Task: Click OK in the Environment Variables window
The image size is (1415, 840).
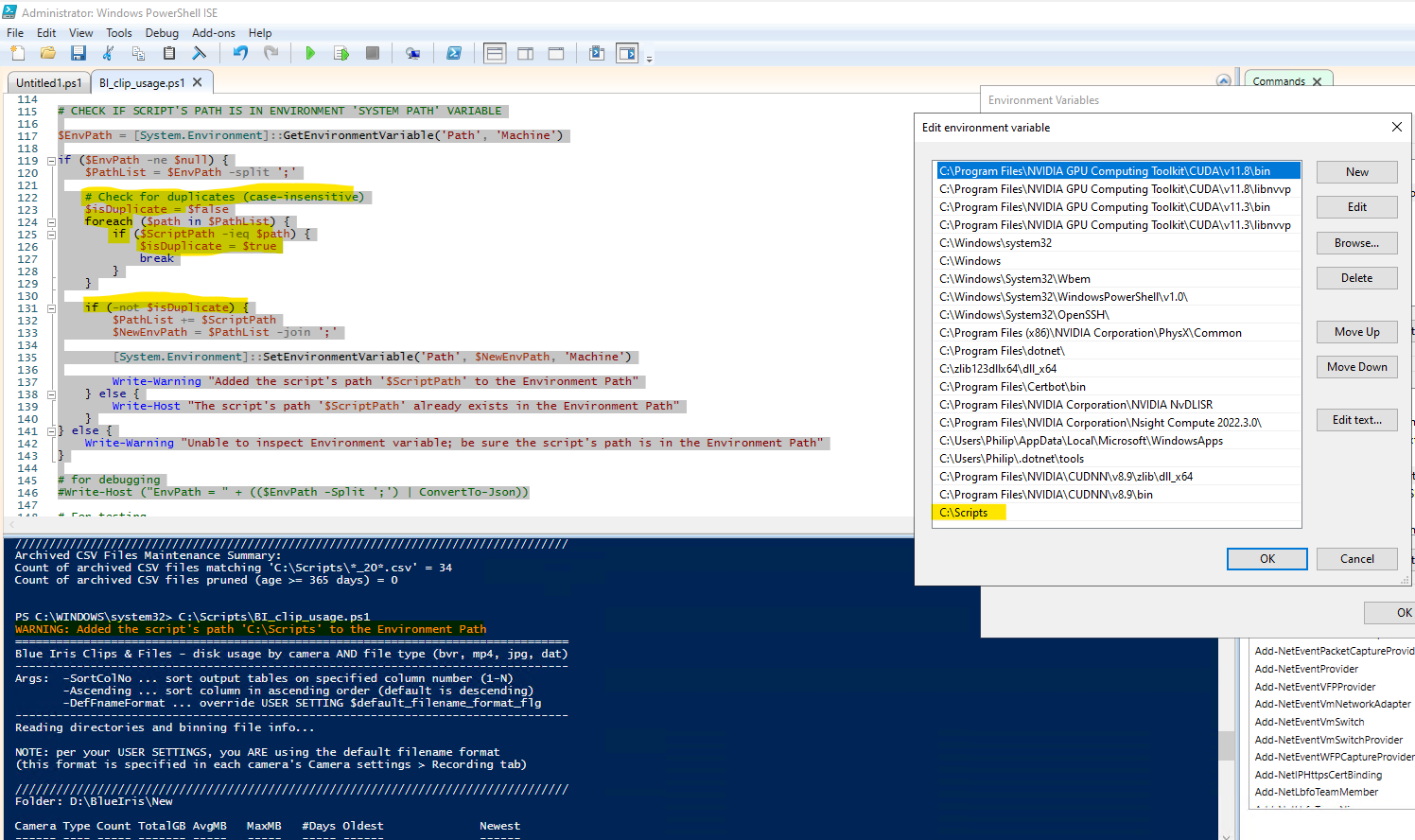Action: click(x=1391, y=613)
